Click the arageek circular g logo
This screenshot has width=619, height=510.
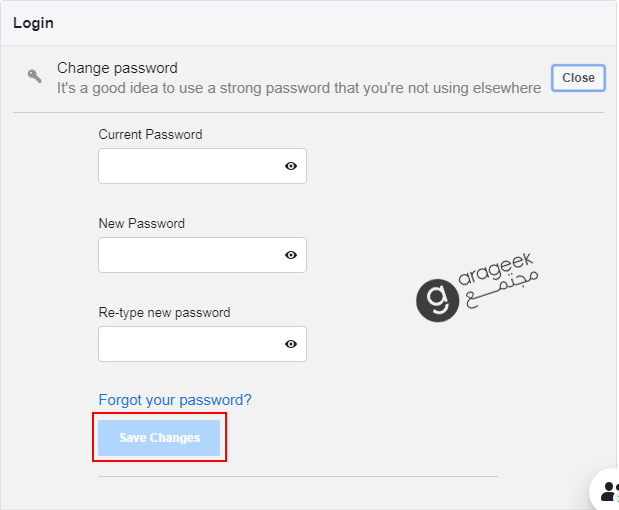[437, 300]
